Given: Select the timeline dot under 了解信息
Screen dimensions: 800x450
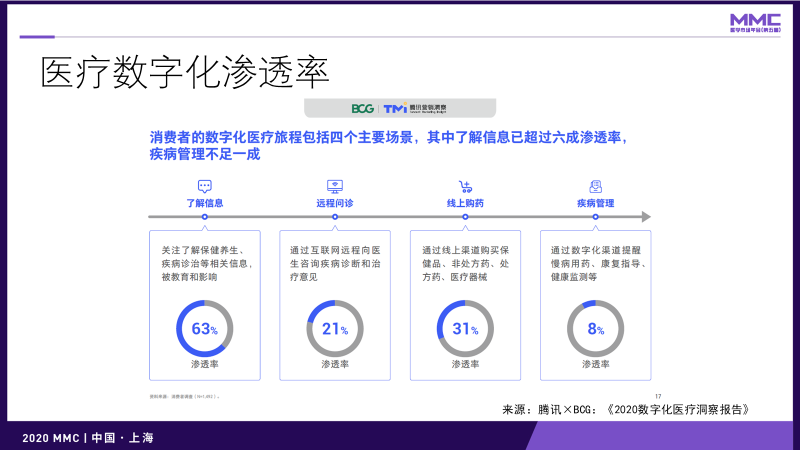Looking at the screenshot, I should [205, 216].
